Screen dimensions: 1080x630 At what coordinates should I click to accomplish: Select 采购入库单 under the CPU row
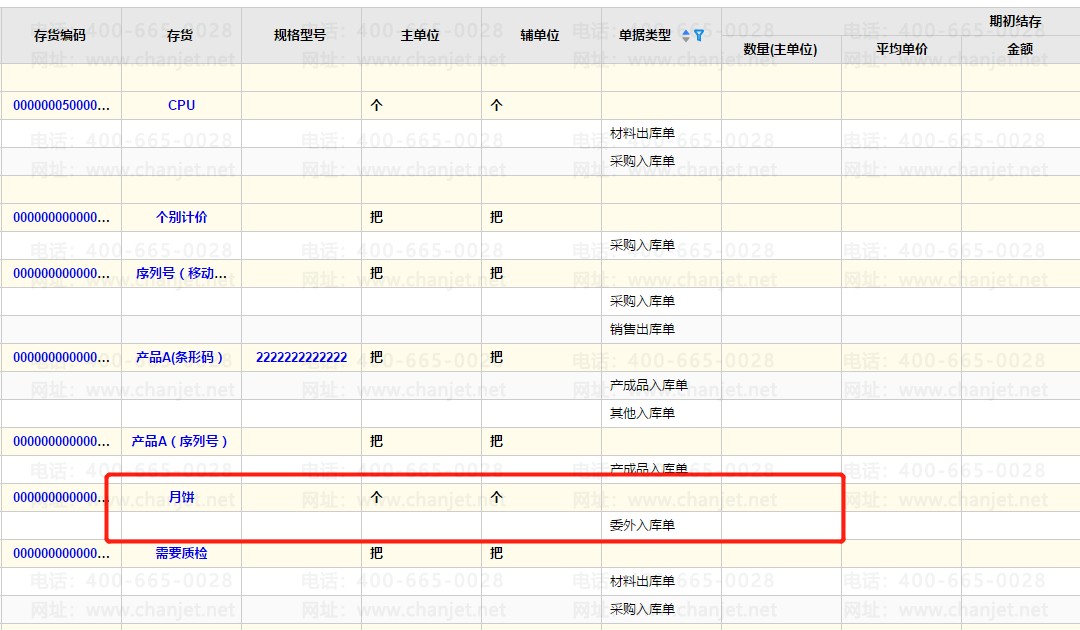tap(642, 161)
